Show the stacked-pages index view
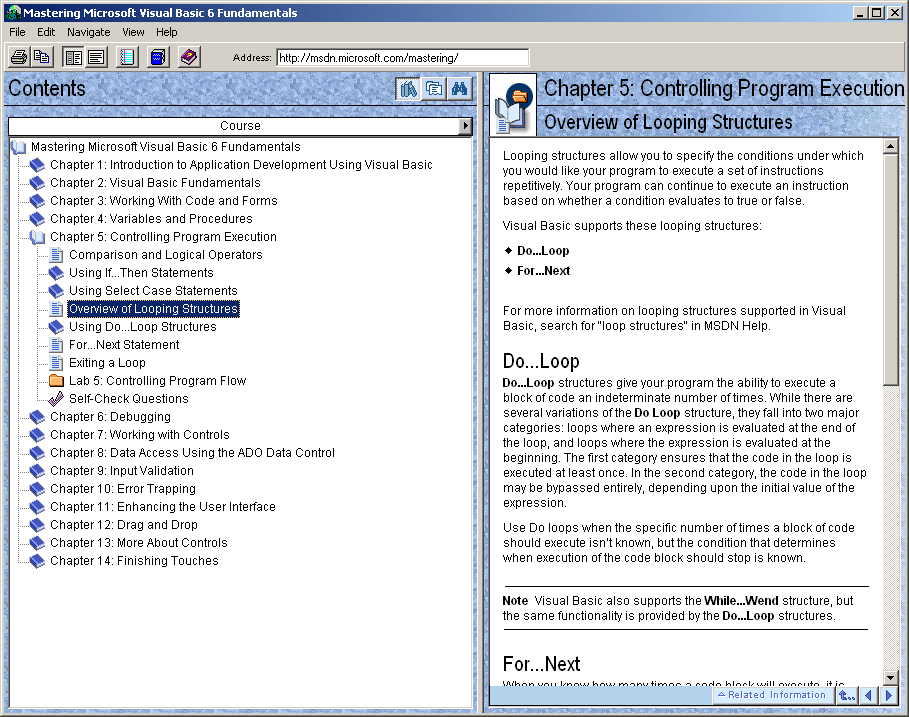This screenshot has height=717, width=909. point(434,89)
